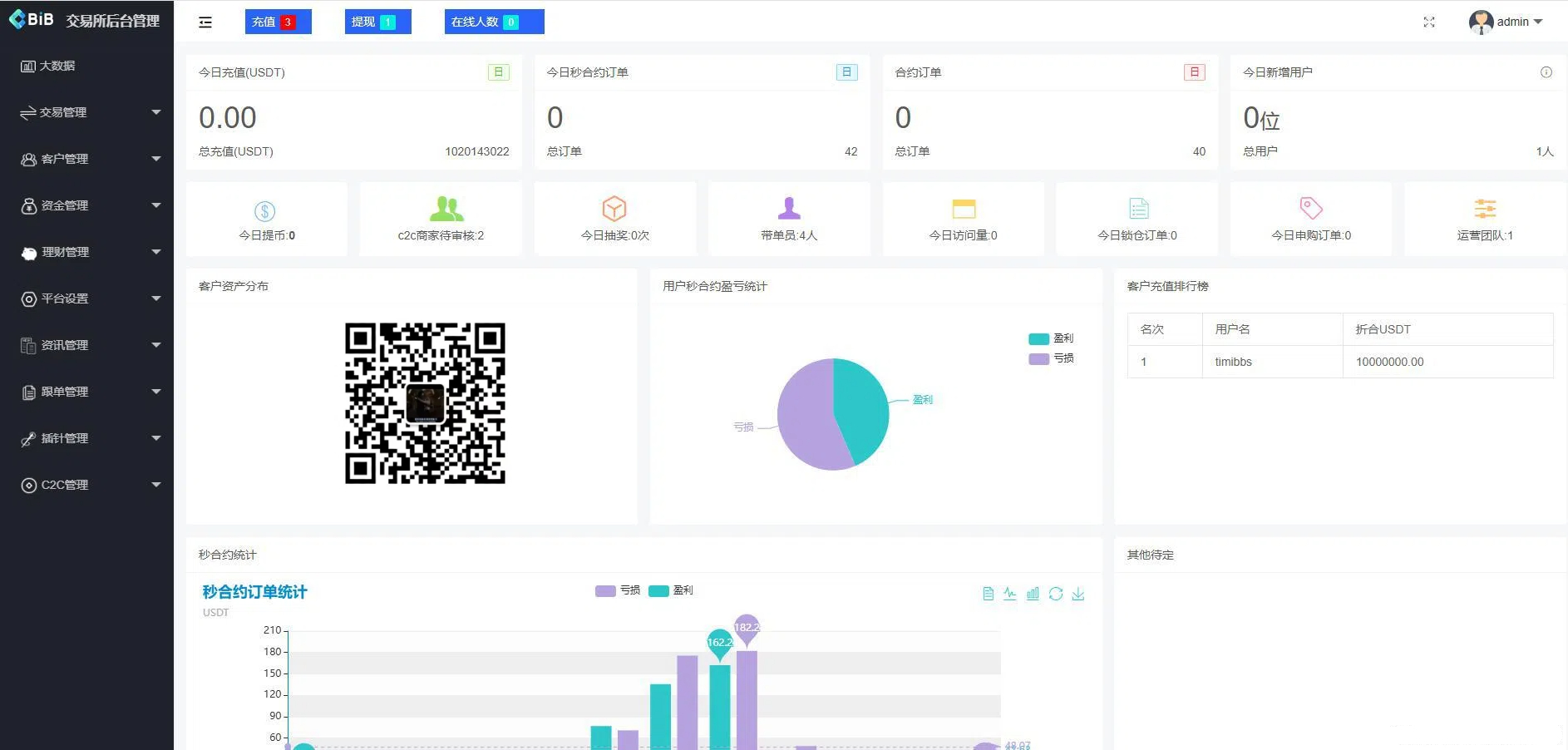Expand C2C管理 with its arrow

(155, 485)
